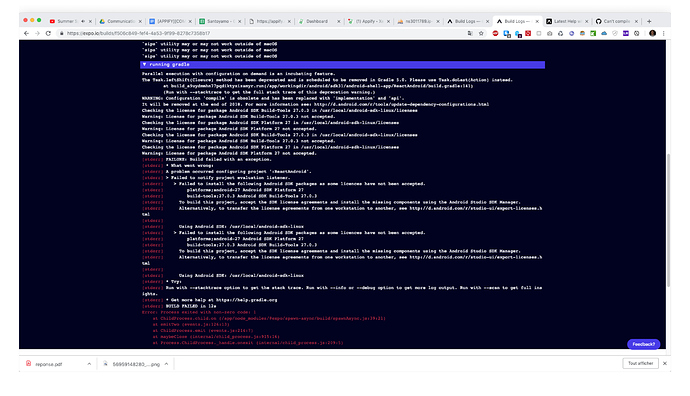Viewport: 690px width, 396px height.
Task: Go forward to the next page
Action: (x=37, y=33)
